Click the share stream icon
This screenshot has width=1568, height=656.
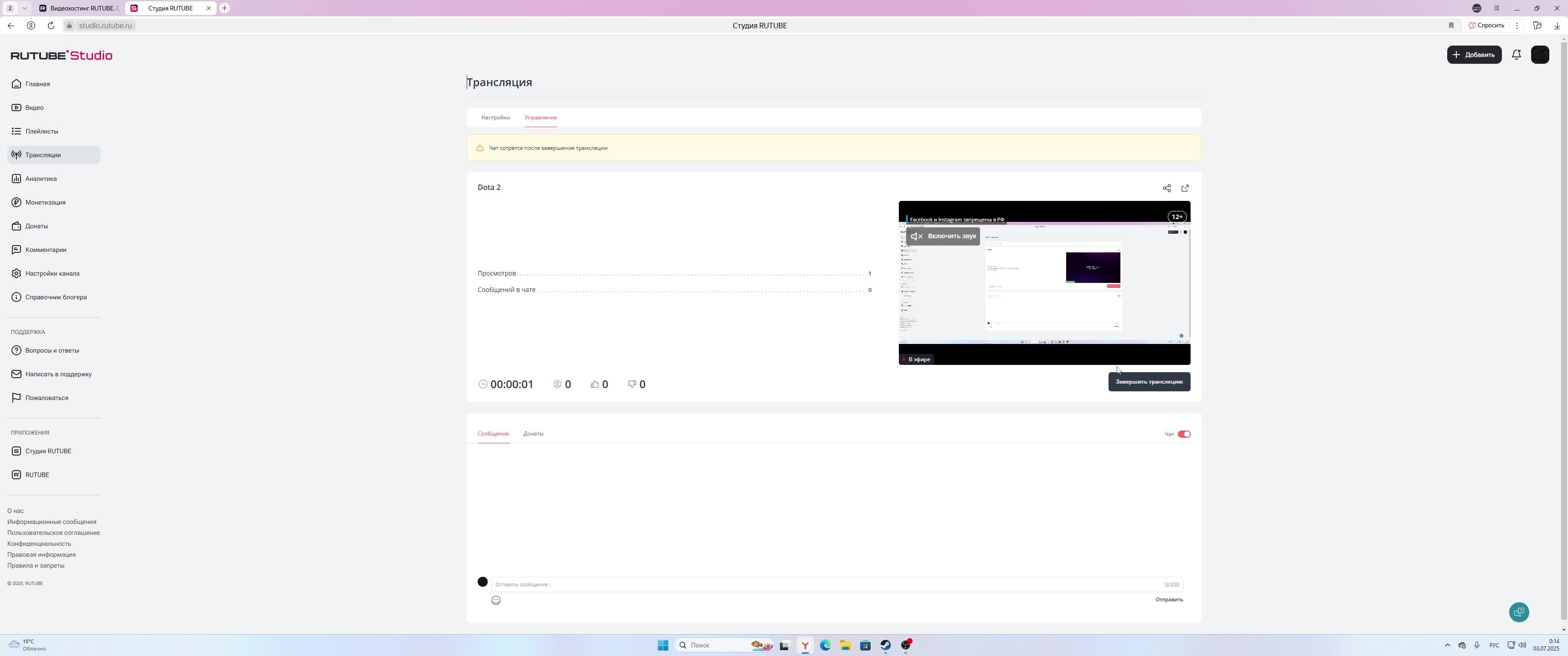(x=1166, y=189)
